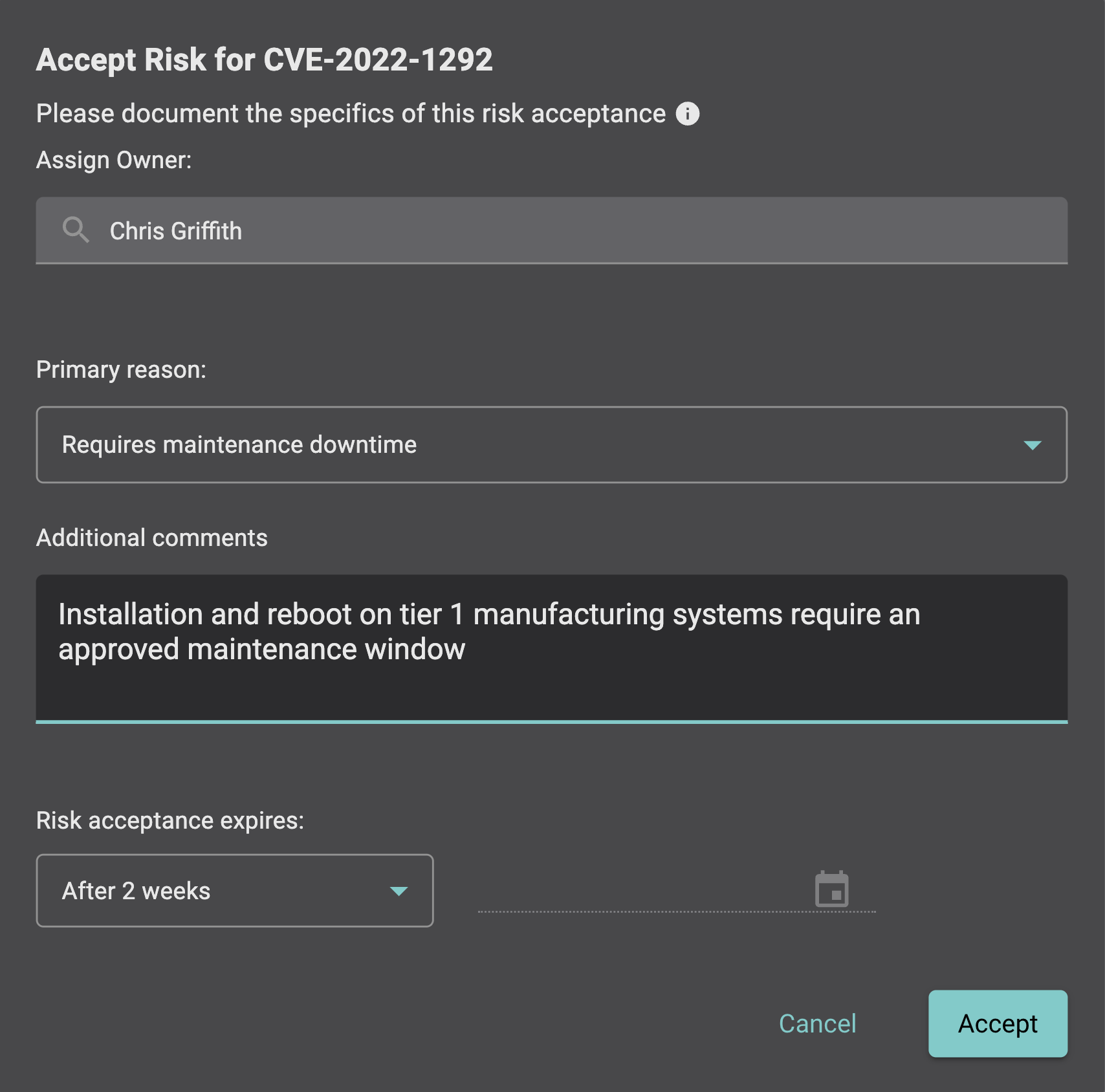This screenshot has height=1092, width=1105.
Task: Confirm with the Accept button
Action: (997, 1023)
